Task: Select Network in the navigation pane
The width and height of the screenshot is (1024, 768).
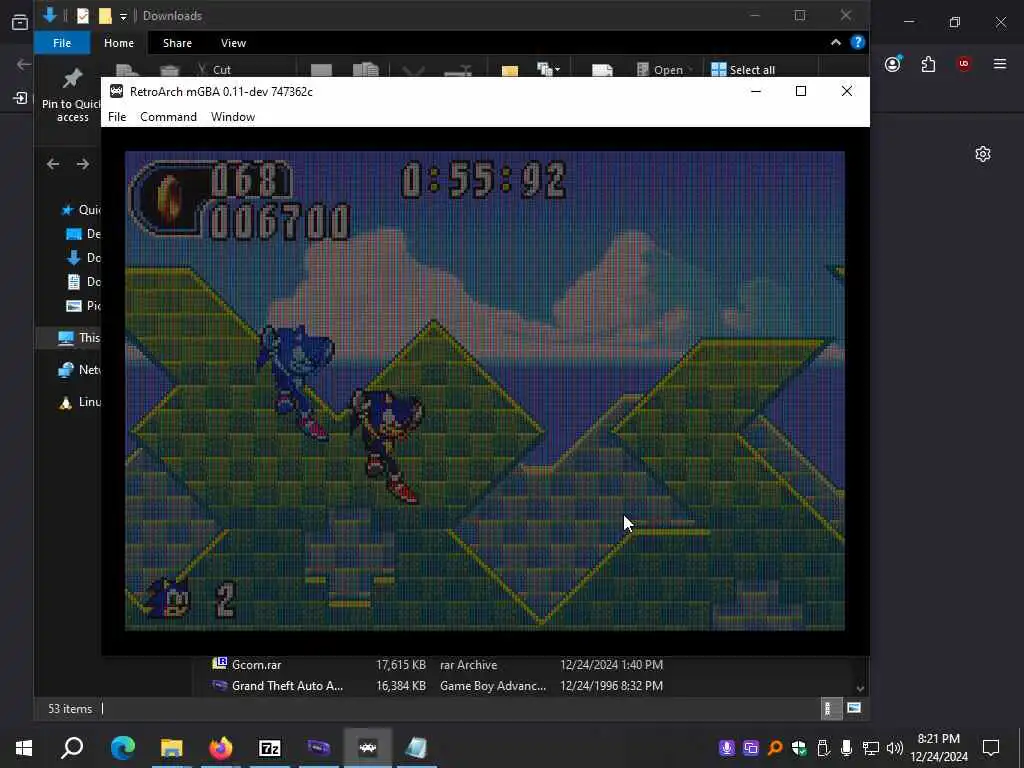Action: tap(78, 370)
